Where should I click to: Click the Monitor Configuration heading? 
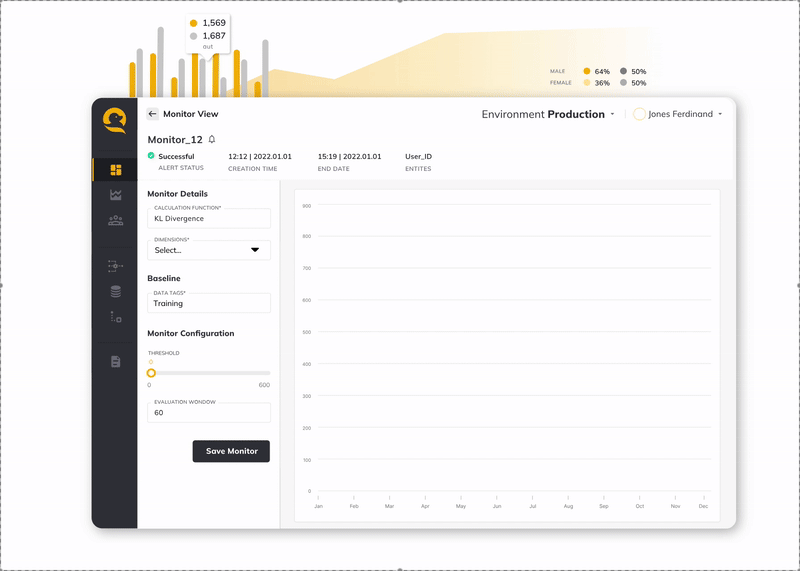pyautogui.click(x=191, y=333)
